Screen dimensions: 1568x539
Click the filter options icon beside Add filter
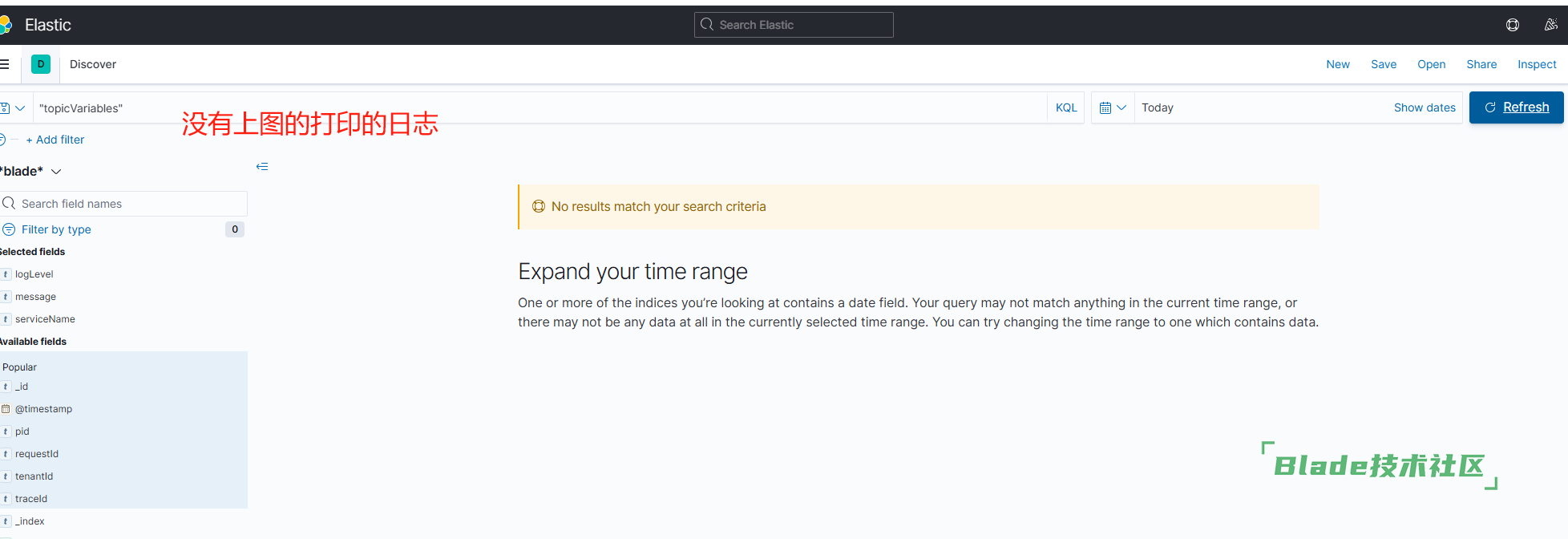(x=2, y=140)
